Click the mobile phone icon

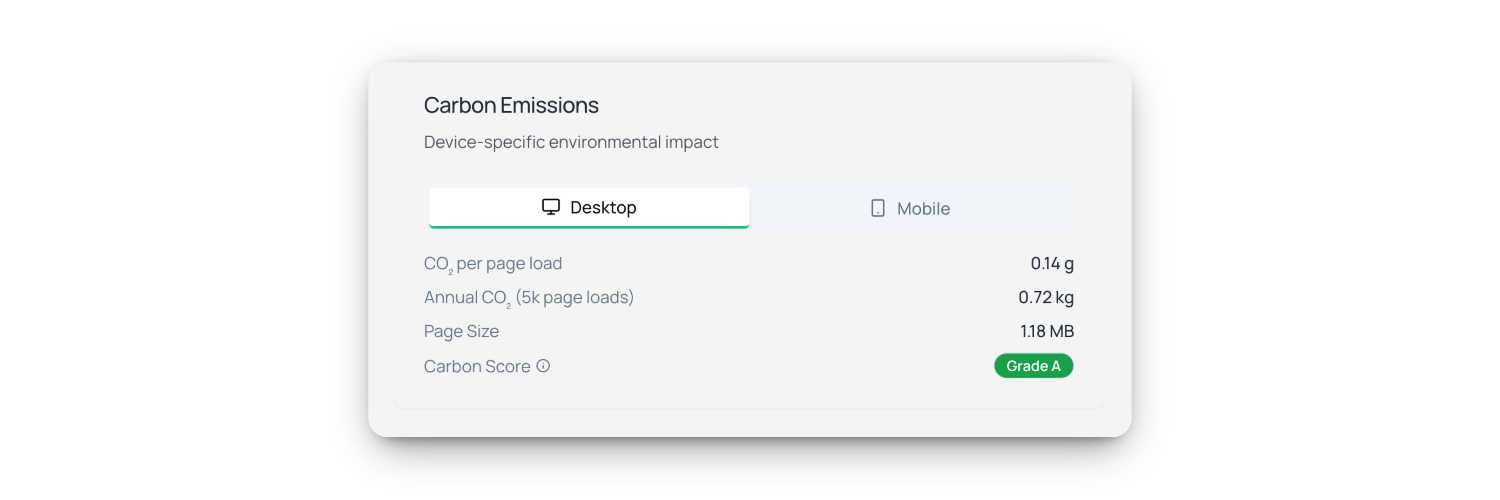coord(878,208)
